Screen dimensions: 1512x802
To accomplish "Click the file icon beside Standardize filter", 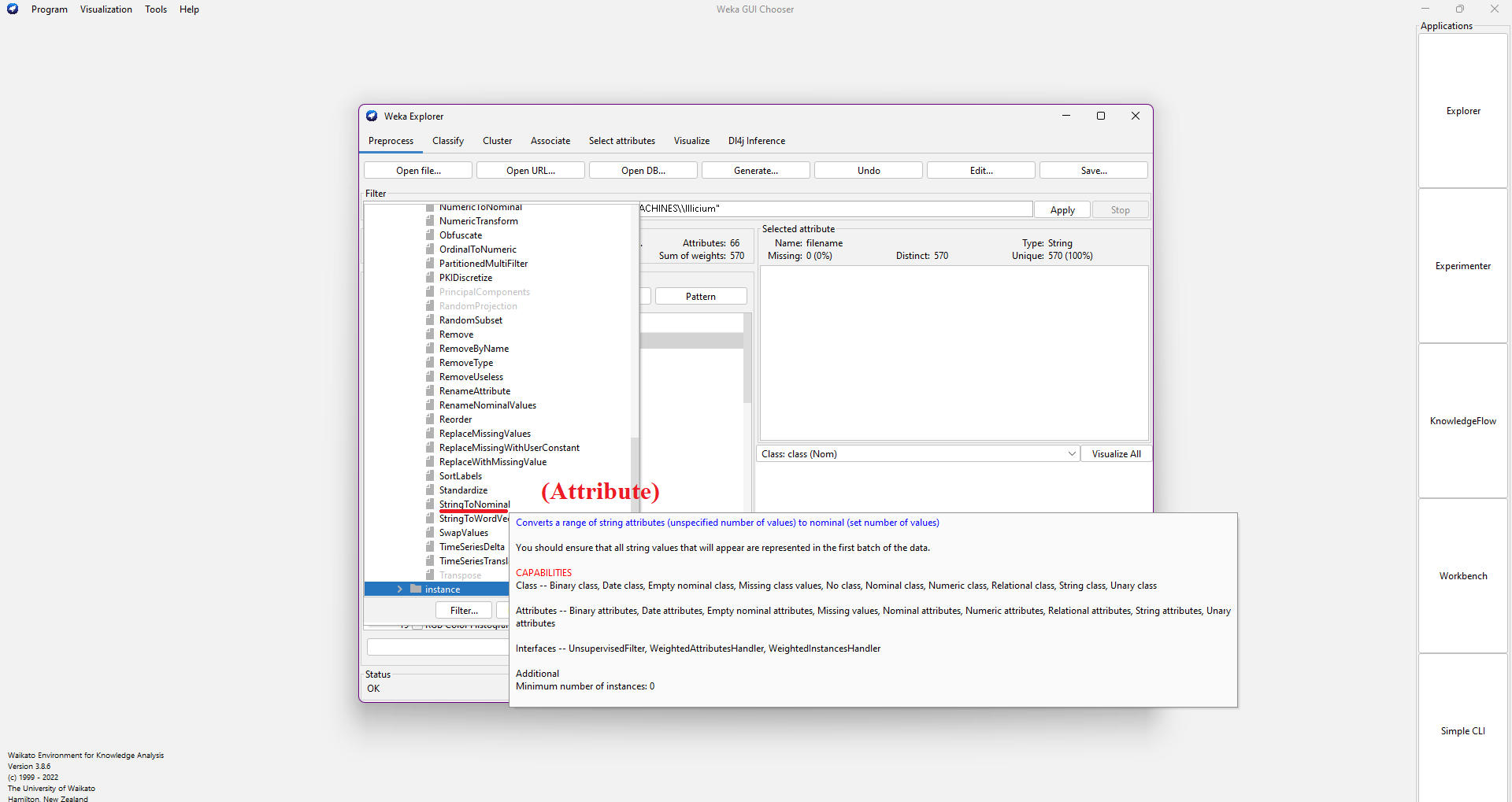I will coord(430,490).
